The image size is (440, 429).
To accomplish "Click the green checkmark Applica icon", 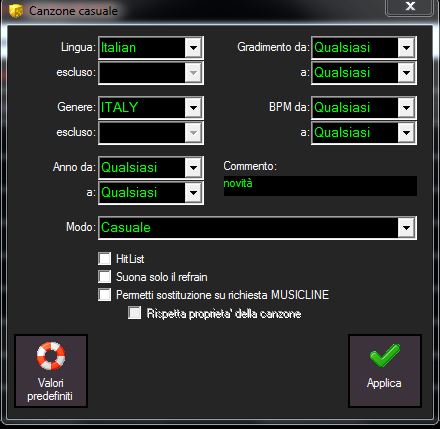I will (385, 355).
